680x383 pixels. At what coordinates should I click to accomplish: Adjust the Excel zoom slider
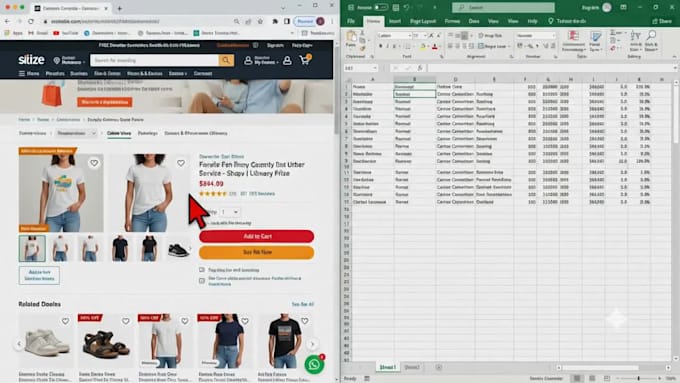638,379
